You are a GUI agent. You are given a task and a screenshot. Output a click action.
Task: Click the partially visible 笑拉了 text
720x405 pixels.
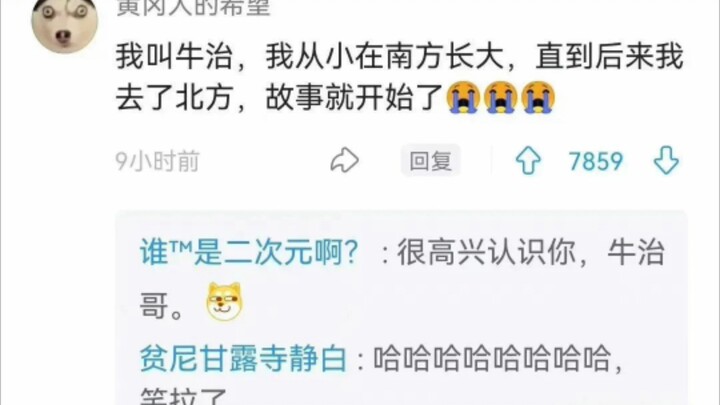tap(184, 397)
